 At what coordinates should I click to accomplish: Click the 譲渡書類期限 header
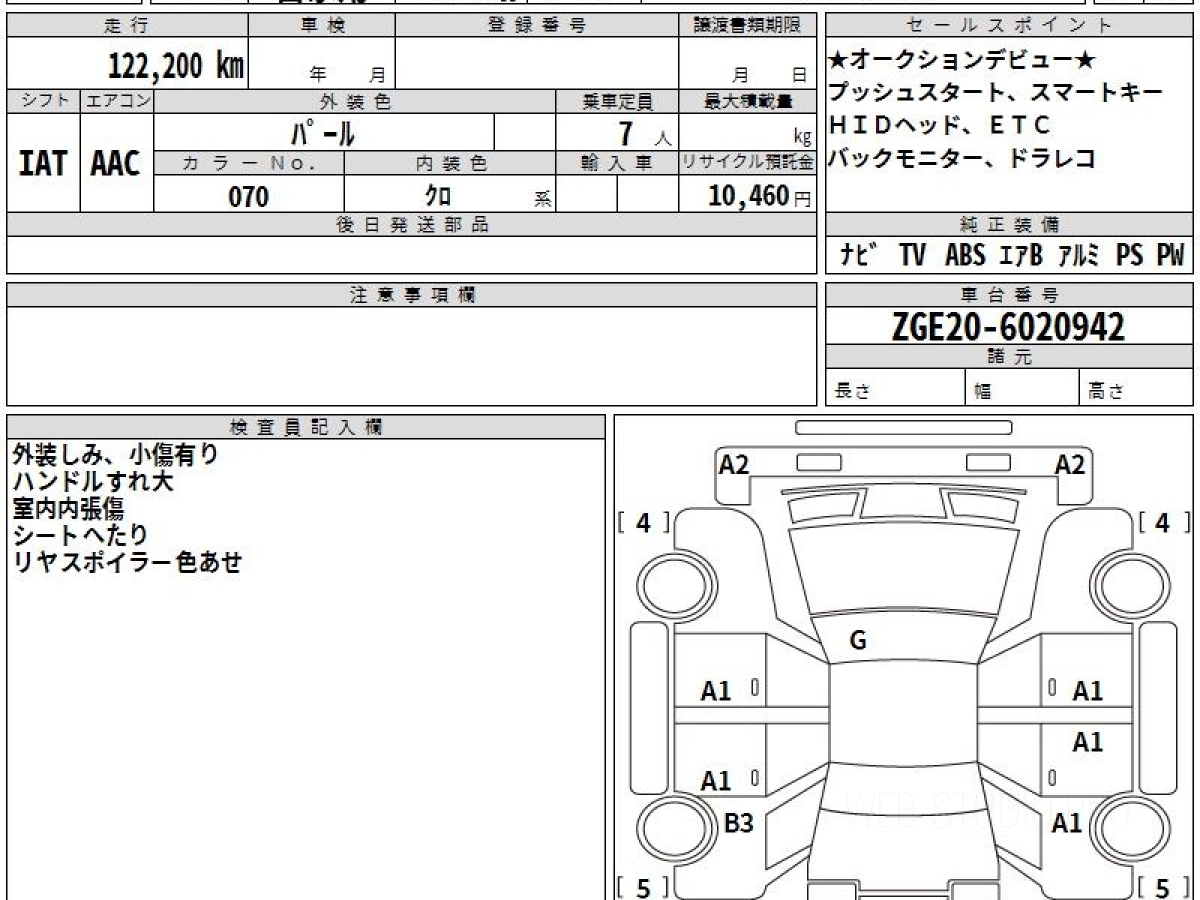[x=747, y=26]
